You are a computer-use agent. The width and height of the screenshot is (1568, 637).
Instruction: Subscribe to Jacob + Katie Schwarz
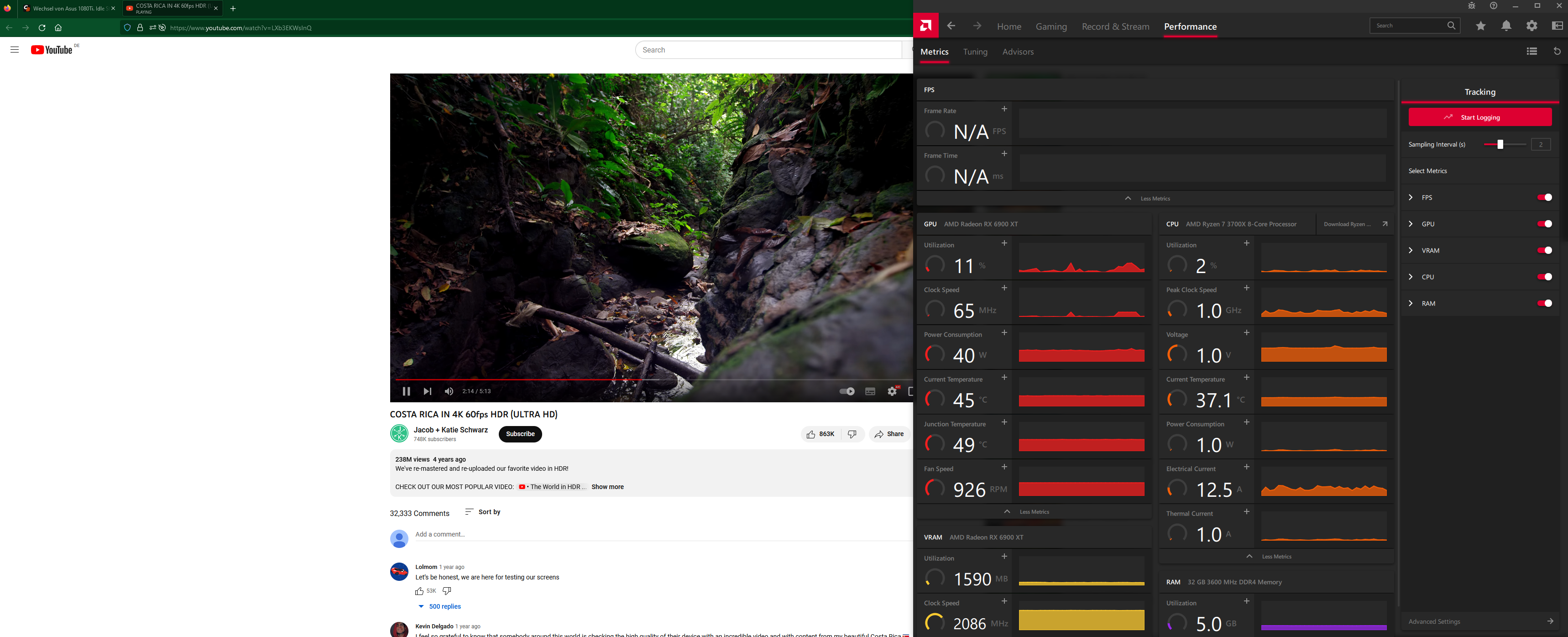pyautogui.click(x=520, y=434)
